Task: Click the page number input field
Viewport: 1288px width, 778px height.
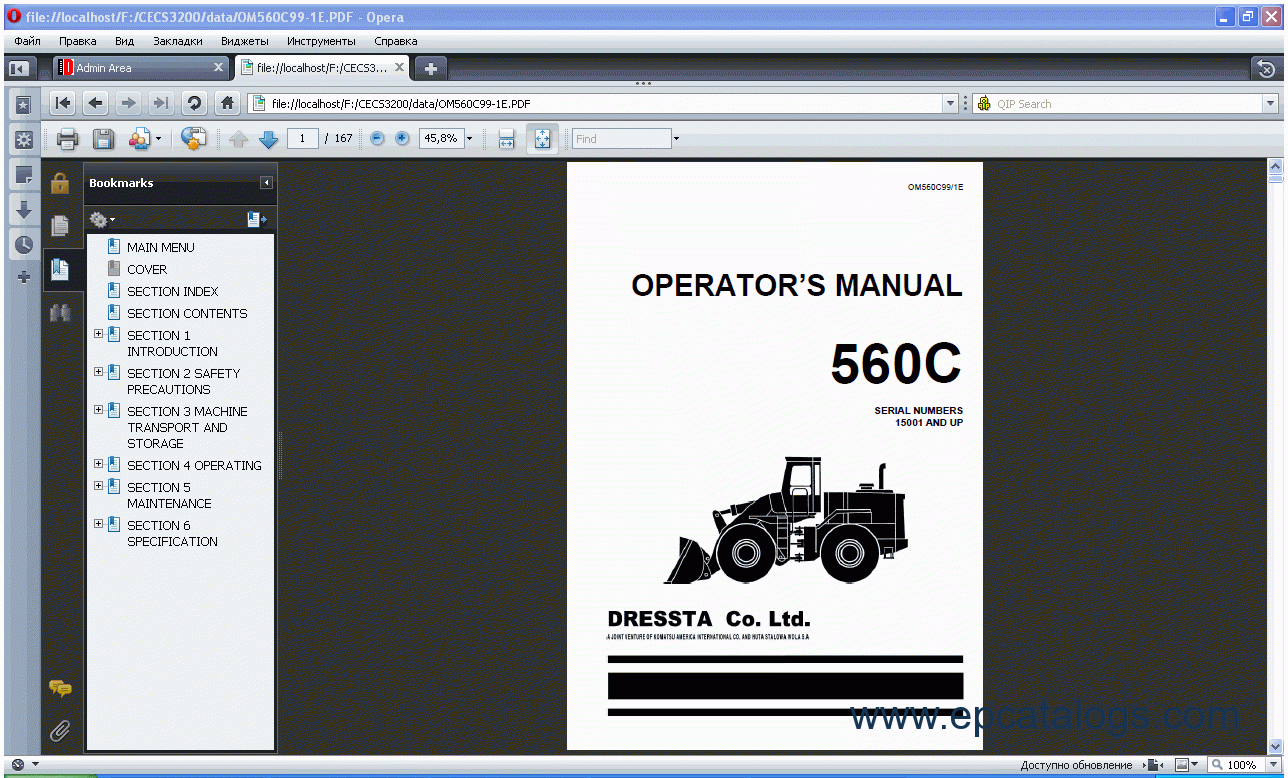Action: pos(303,139)
